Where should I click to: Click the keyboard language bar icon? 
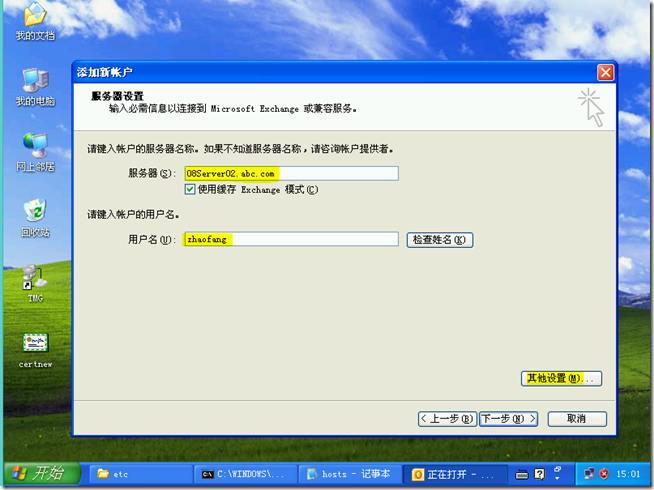click(522, 474)
